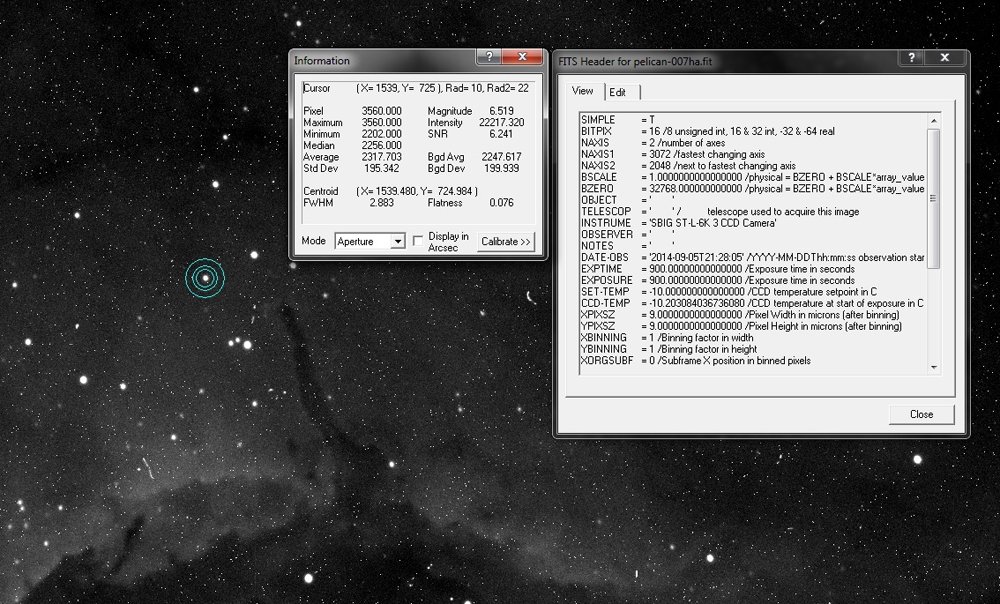Click the Bgd Avg value 2247.617
1000x604 pixels.
coord(502,157)
